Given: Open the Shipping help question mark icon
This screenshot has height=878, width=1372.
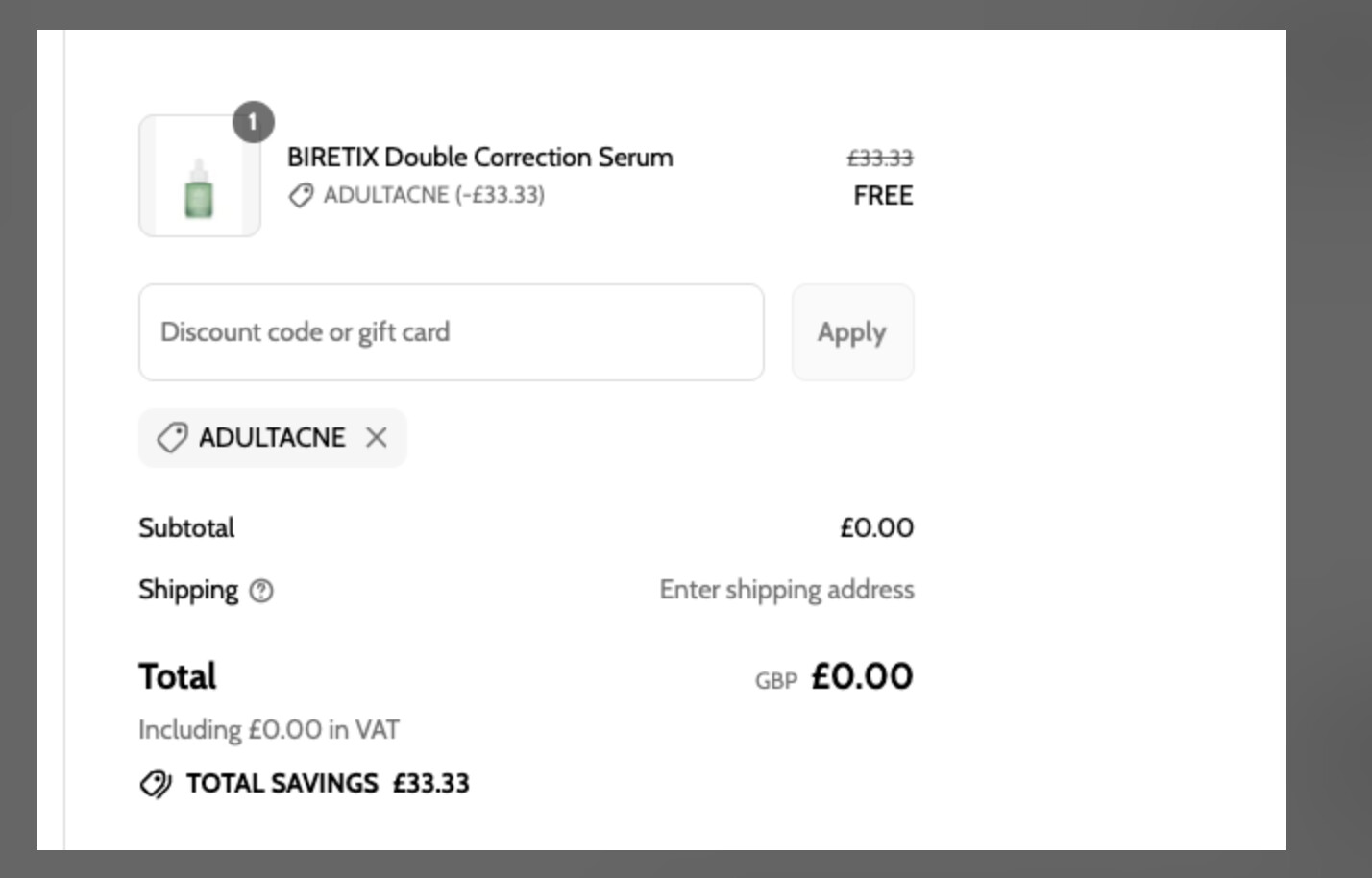Looking at the screenshot, I should coord(261,591).
